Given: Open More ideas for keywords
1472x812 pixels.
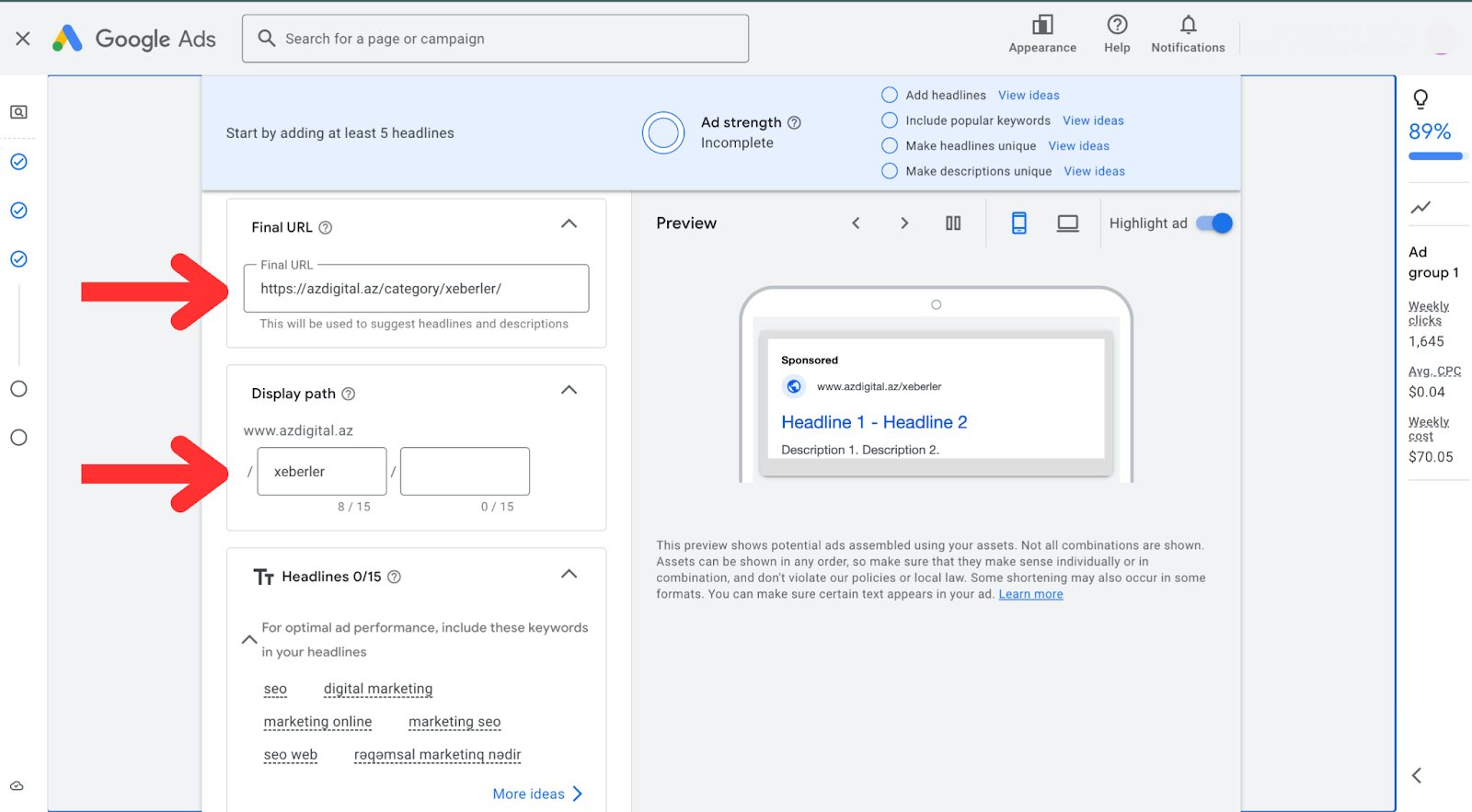Looking at the screenshot, I should coord(538,794).
